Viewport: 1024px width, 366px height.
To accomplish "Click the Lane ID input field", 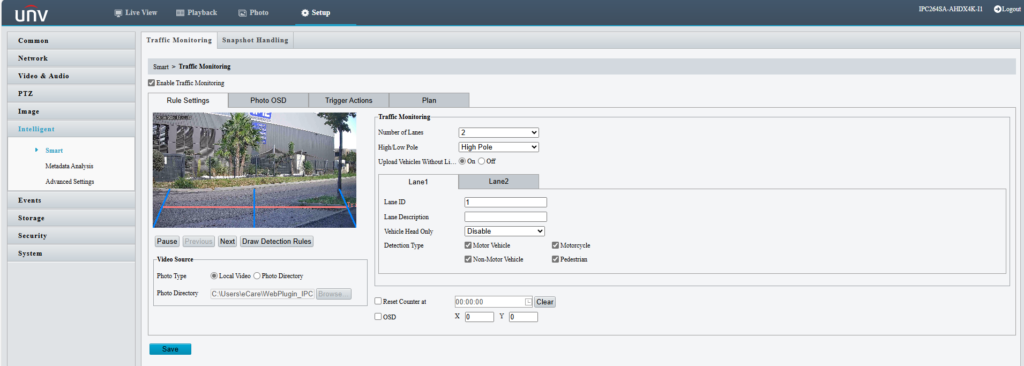I will (505, 203).
